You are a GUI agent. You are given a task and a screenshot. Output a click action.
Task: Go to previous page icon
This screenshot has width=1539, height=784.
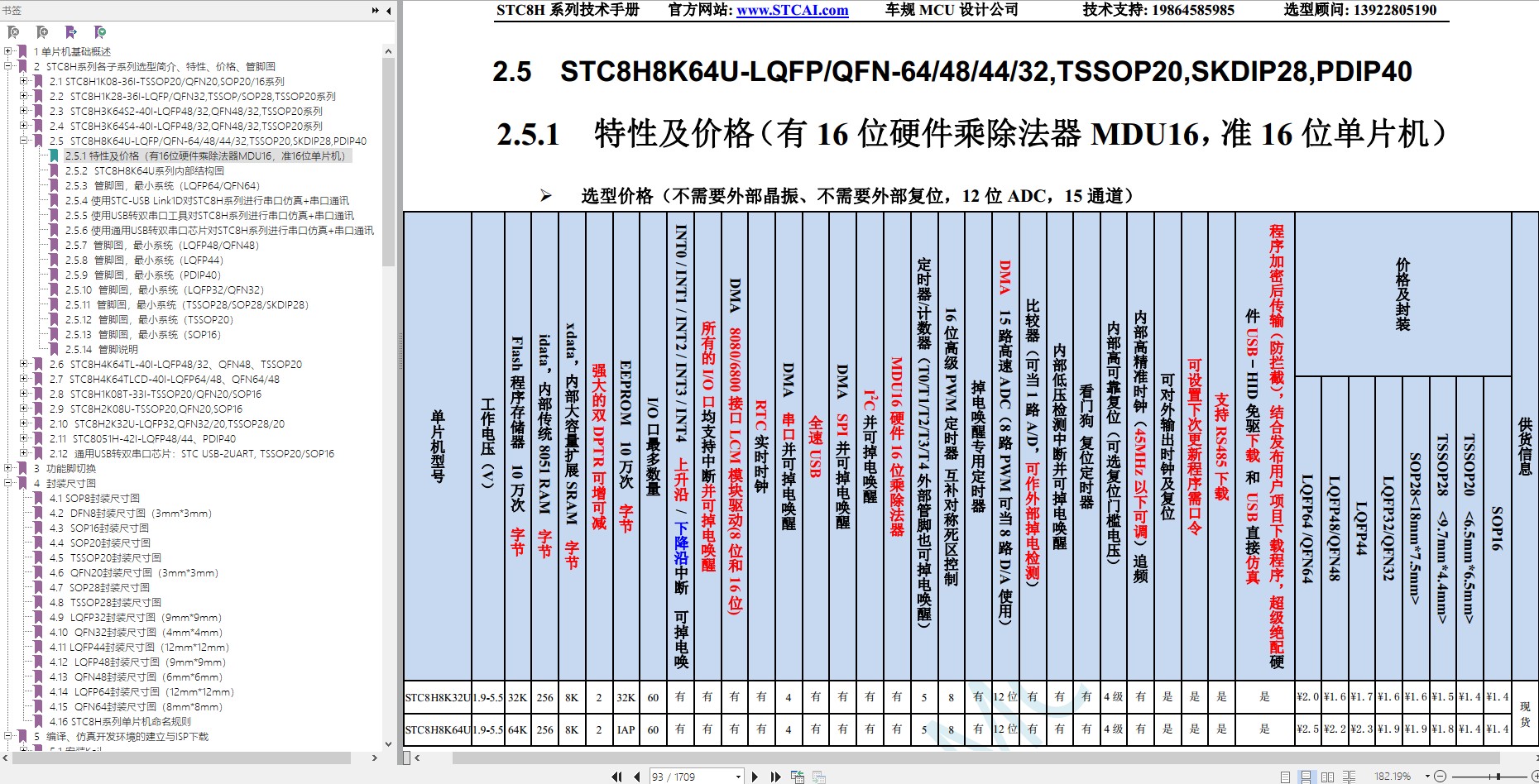click(636, 777)
